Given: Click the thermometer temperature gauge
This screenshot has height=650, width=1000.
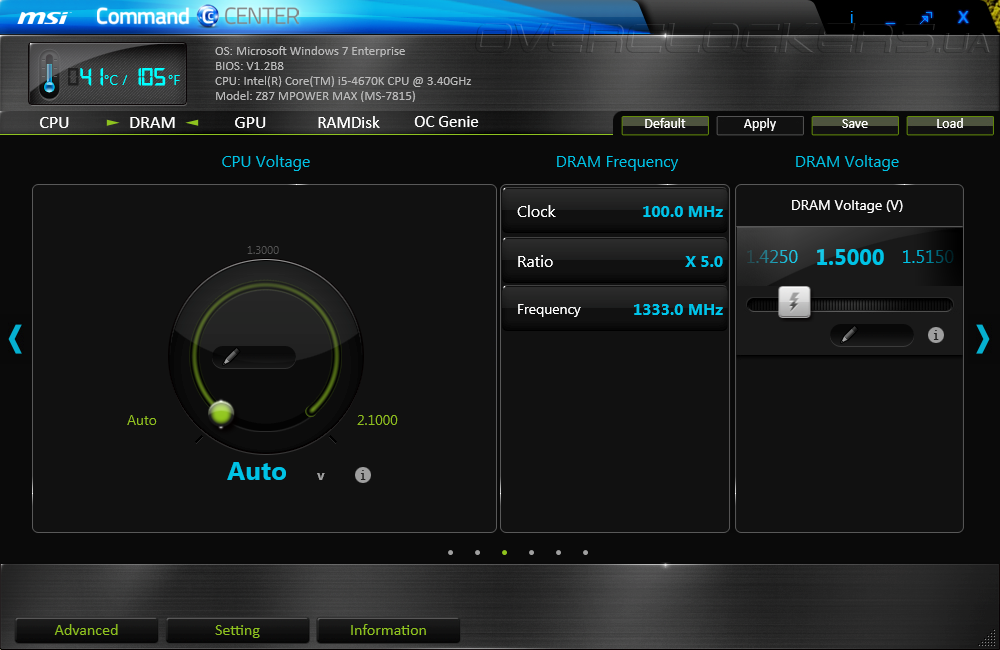Looking at the screenshot, I should click(x=49, y=74).
